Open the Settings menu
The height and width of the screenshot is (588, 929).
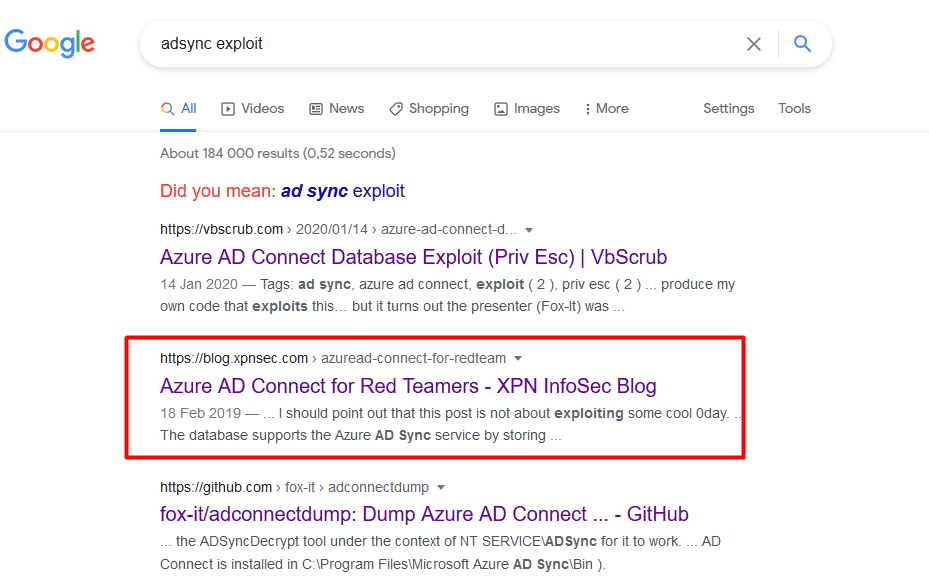(x=728, y=108)
